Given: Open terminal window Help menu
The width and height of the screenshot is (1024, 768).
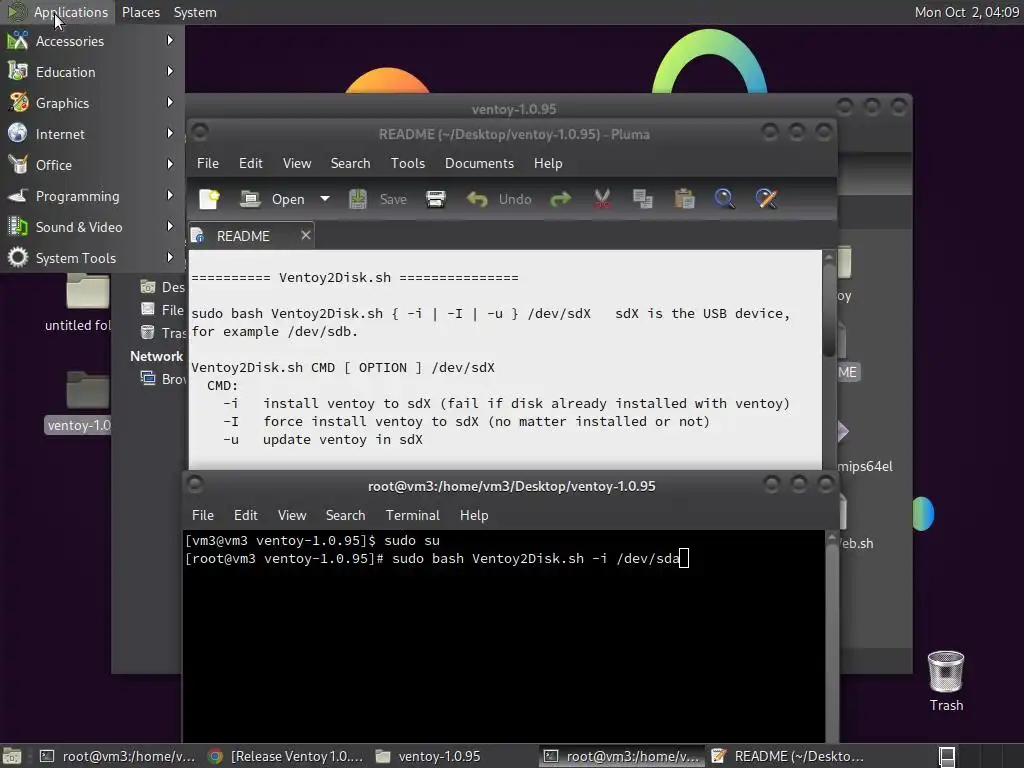Looking at the screenshot, I should (x=474, y=515).
